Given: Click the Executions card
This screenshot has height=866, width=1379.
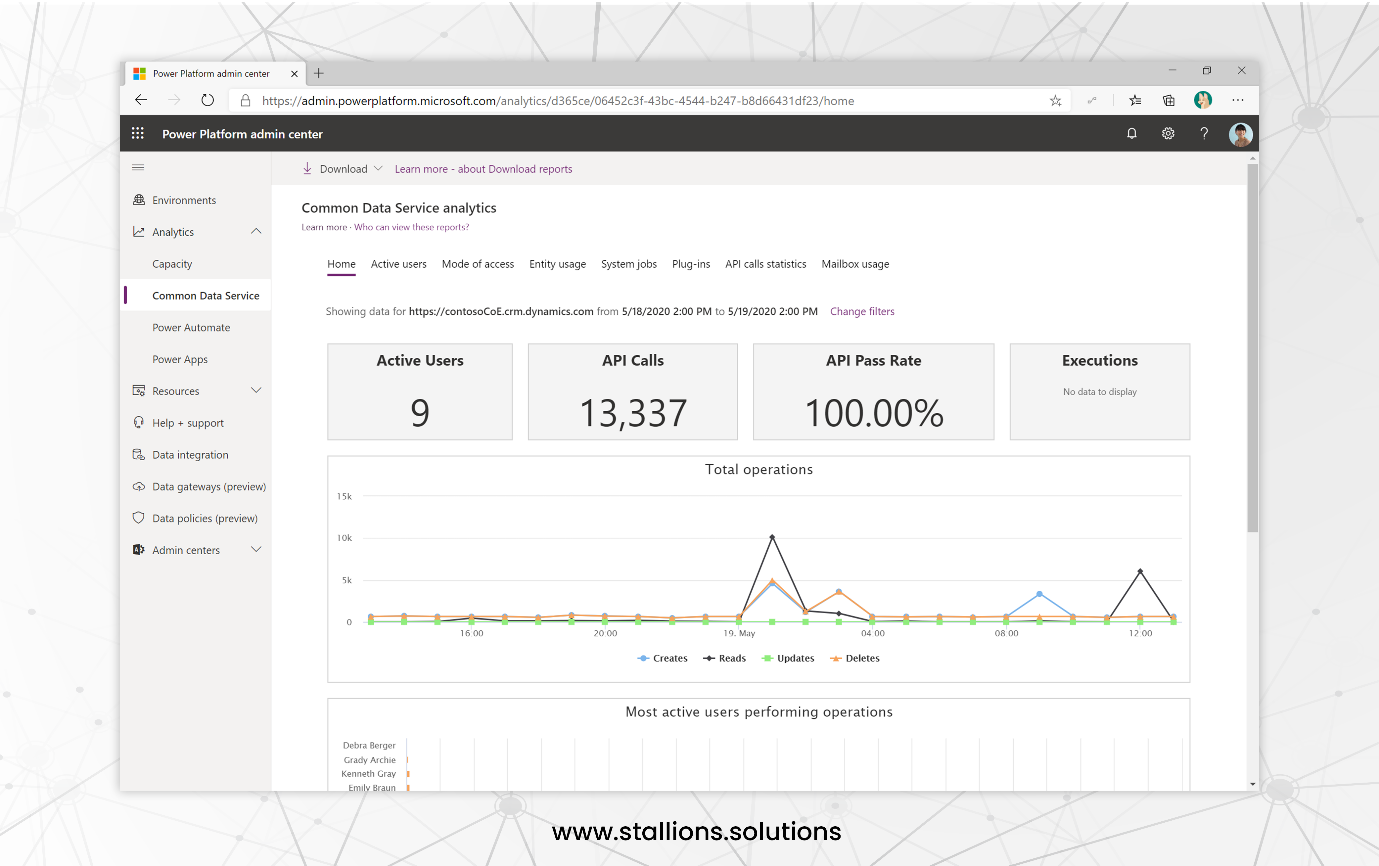Looking at the screenshot, I should [1100, 392].
